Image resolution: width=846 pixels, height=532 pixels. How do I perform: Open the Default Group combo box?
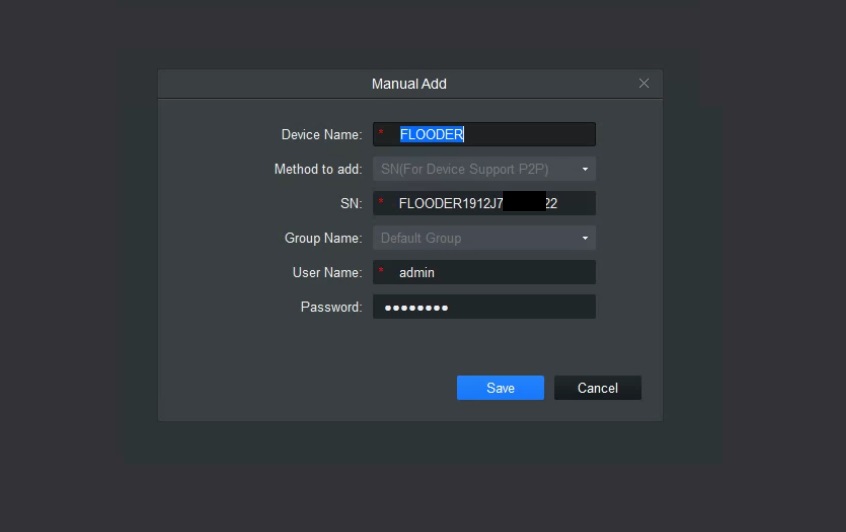tap(484, 238)
